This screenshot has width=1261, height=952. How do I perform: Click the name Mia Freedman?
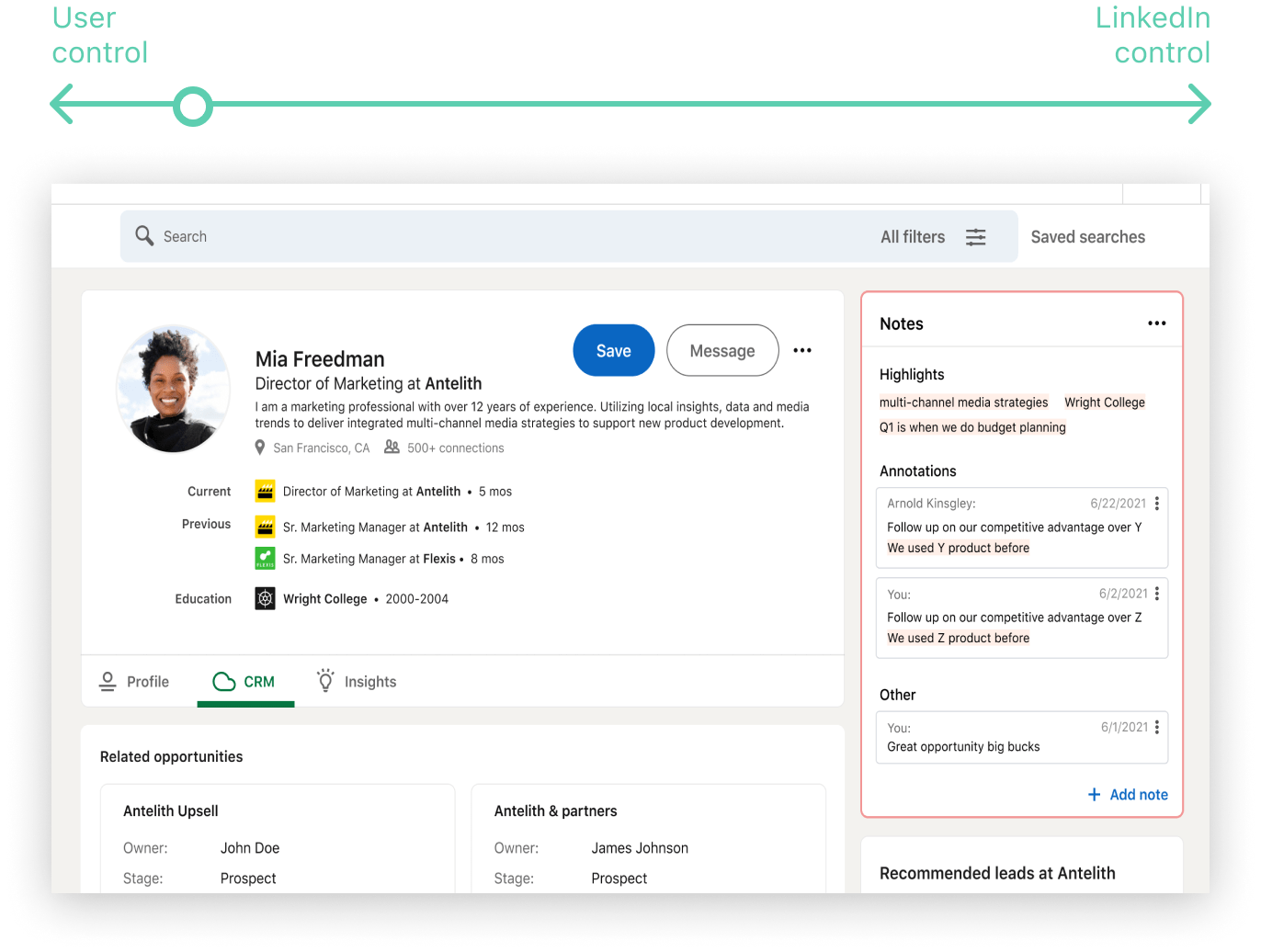pyautogui.click(x=320, y=359)
